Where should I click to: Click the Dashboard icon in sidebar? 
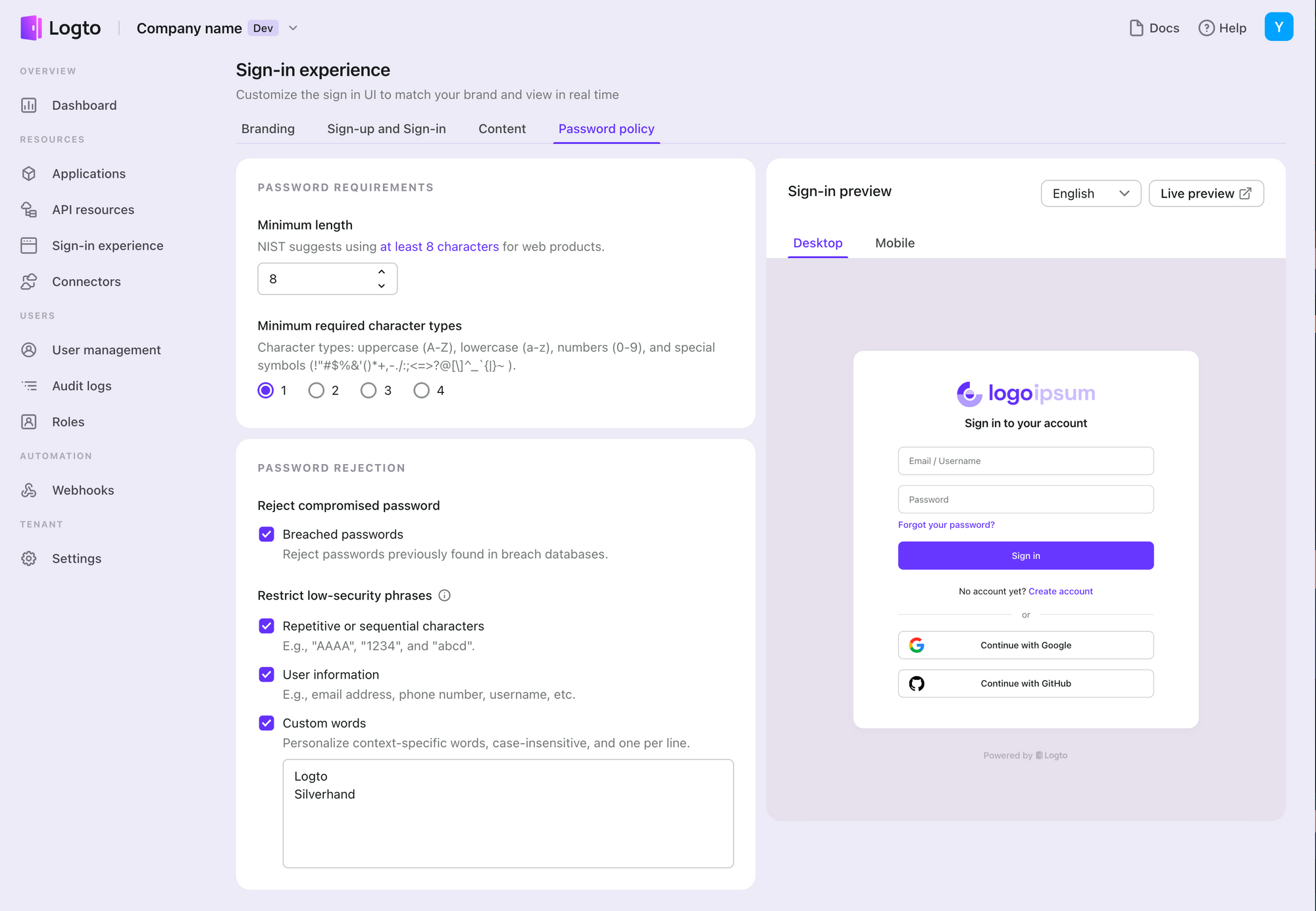[x=29, y=105]
